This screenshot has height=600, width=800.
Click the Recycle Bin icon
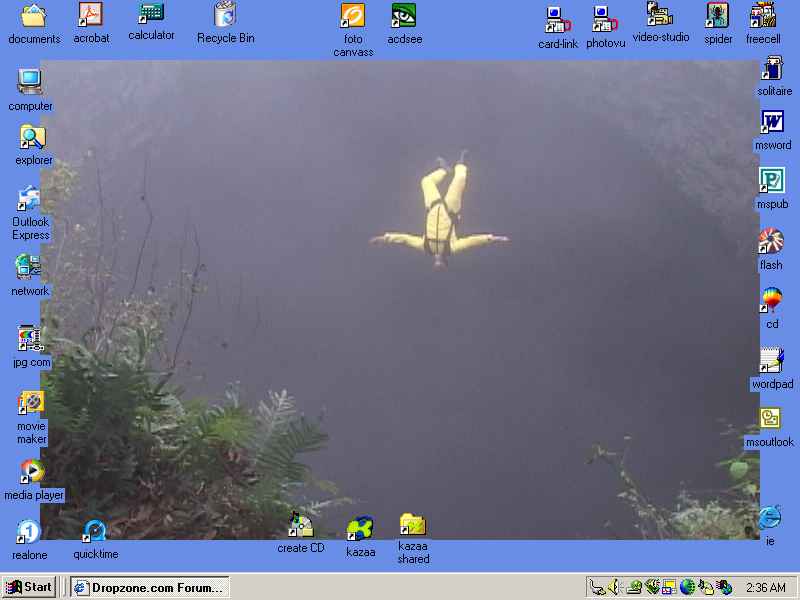click(225, 15)
